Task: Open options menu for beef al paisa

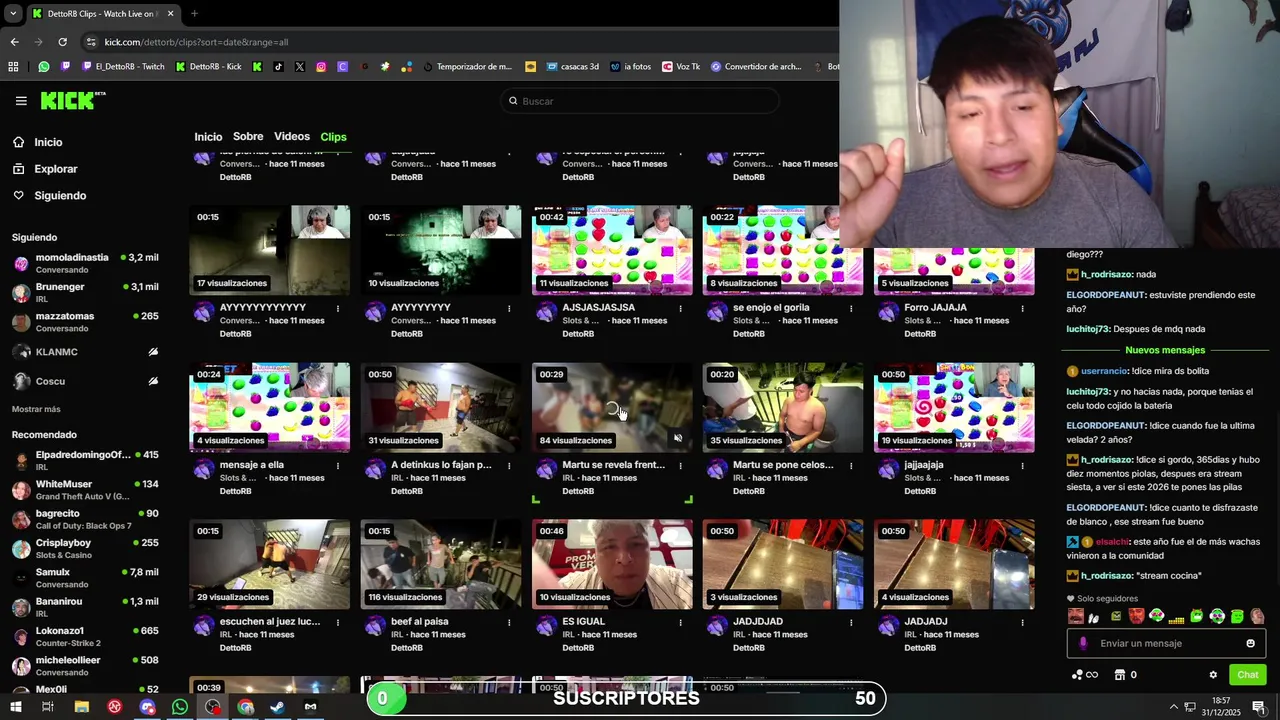Action: tap(509, 623)
